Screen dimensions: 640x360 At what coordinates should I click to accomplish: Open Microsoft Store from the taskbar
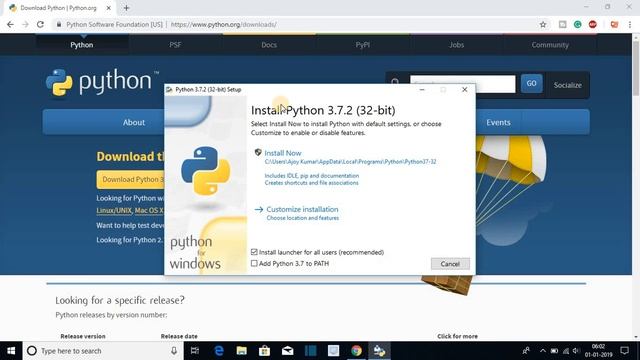(264, 351)
